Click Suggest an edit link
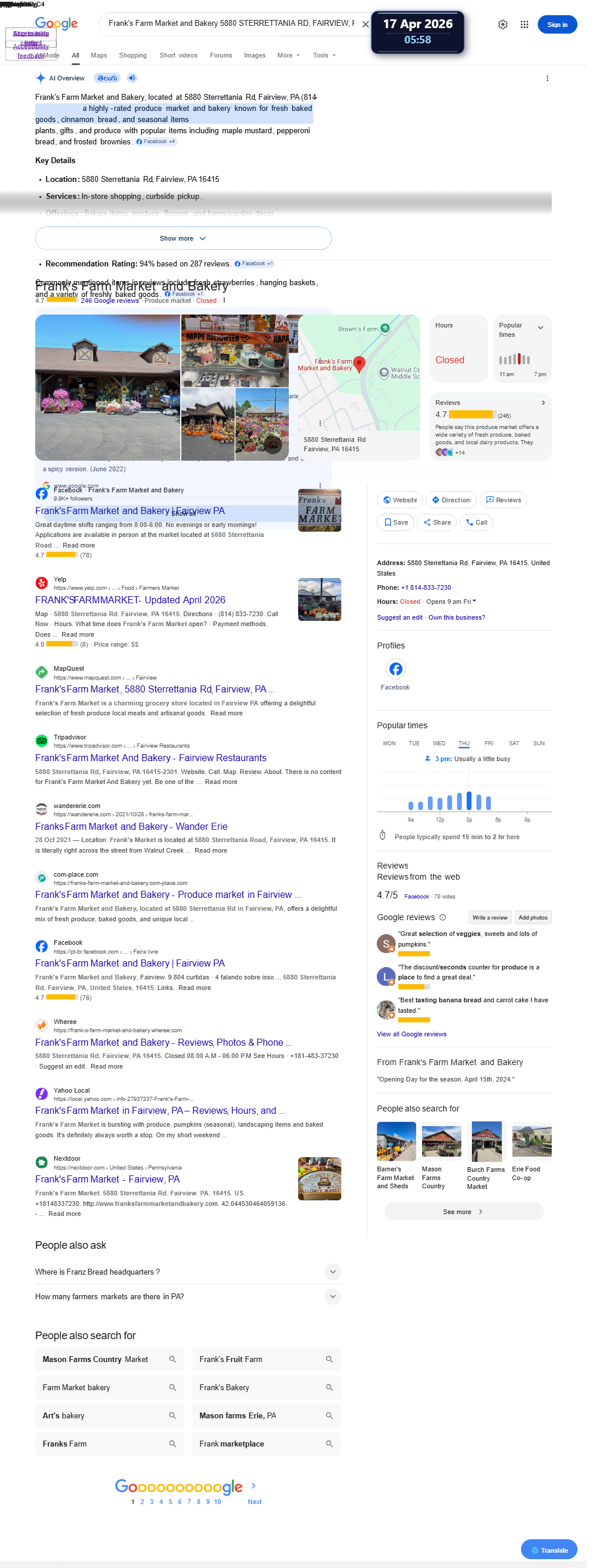This screenshot has width=594, height=1568. tap(399, 617)
